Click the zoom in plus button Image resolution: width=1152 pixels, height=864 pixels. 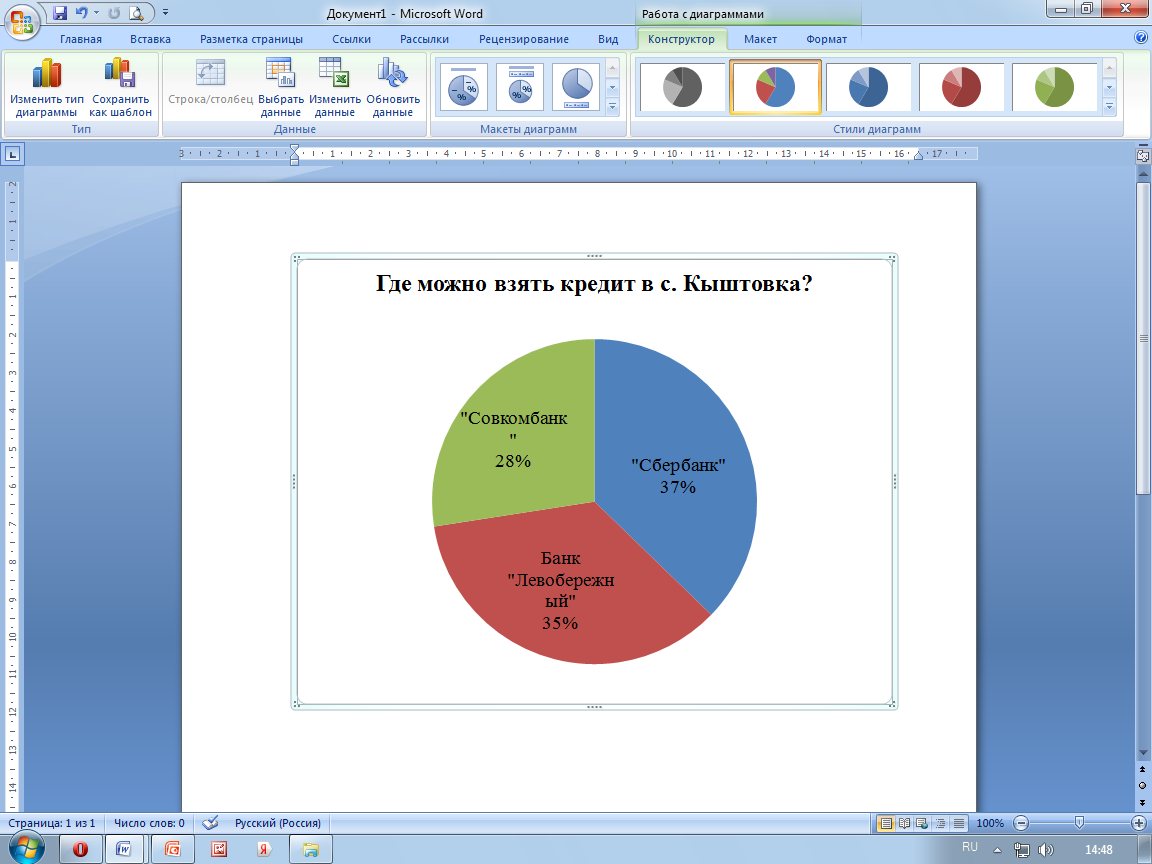click(x=1139, y=823)
